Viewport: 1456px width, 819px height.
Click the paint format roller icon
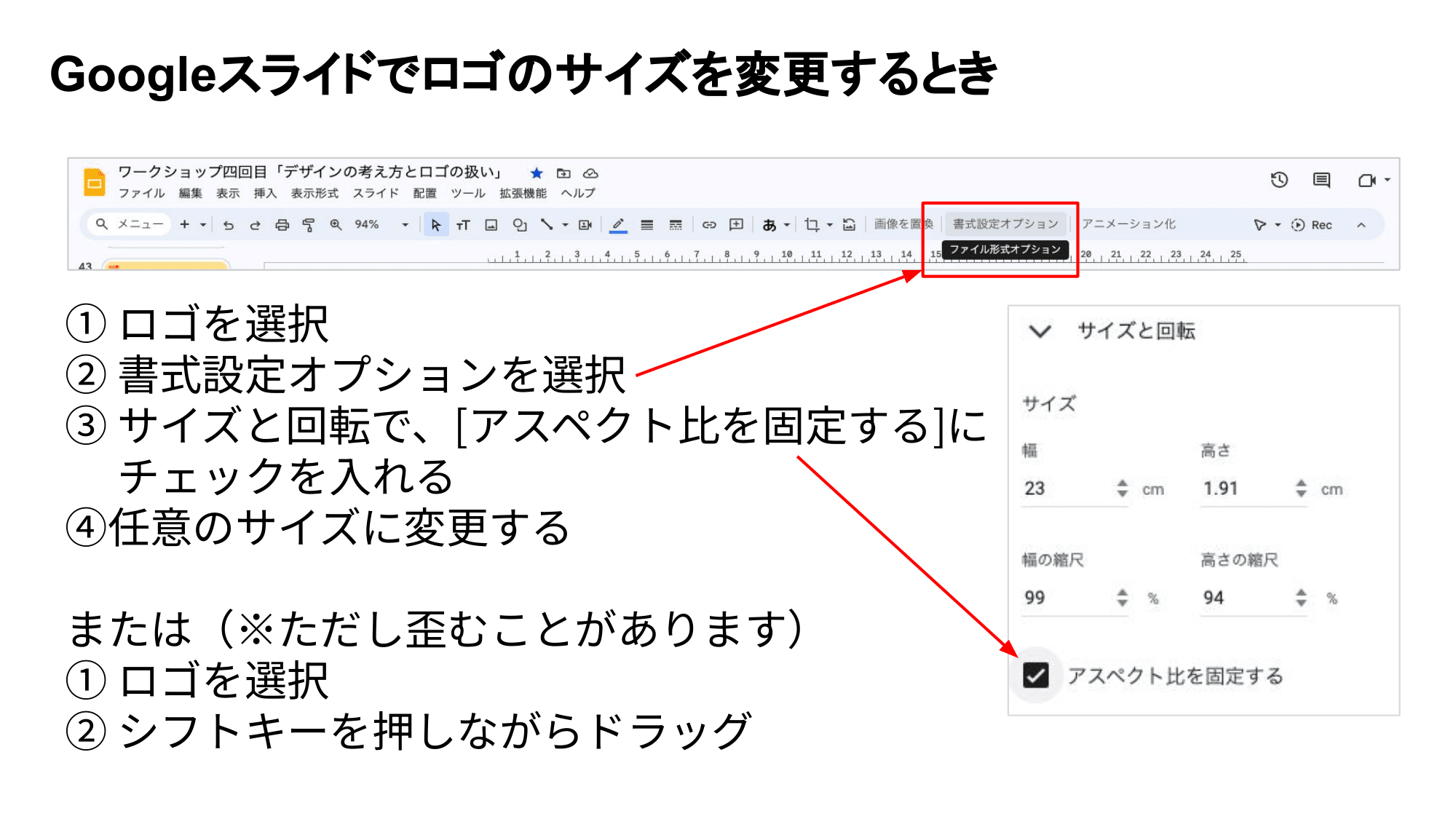309,225
